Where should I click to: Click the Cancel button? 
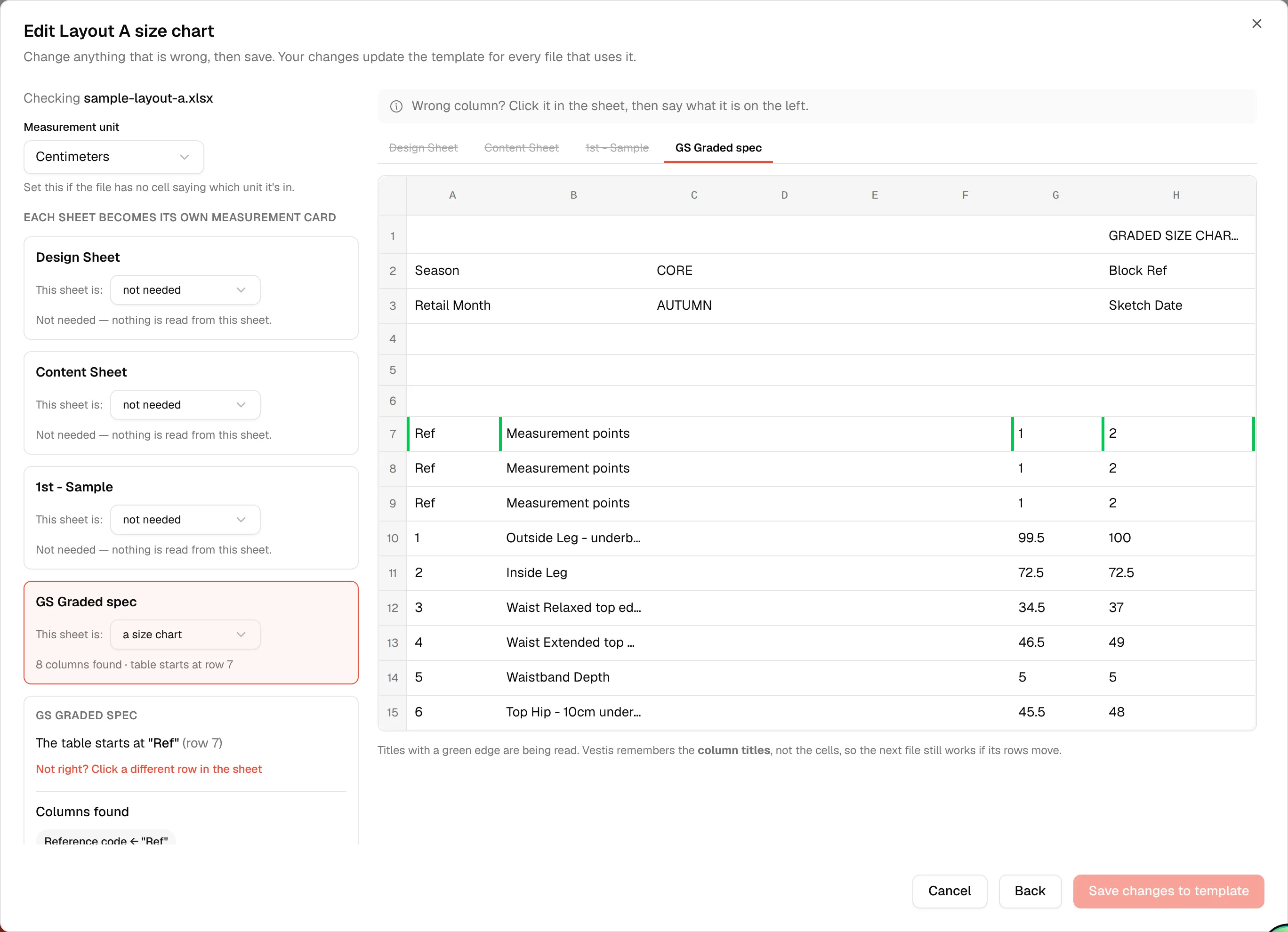[950, 891]
